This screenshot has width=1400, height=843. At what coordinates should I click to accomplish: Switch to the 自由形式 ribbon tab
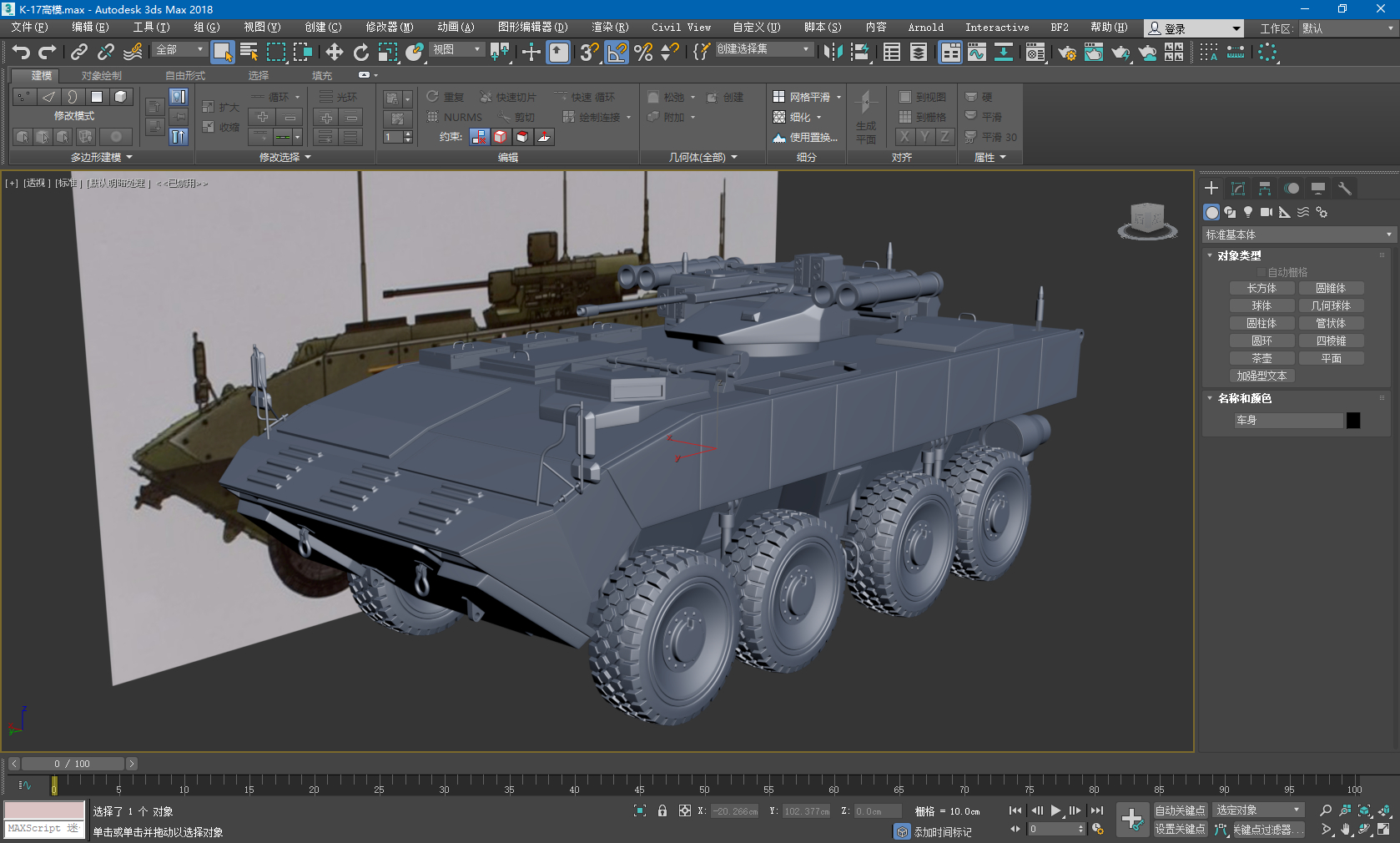coord(185,75)
